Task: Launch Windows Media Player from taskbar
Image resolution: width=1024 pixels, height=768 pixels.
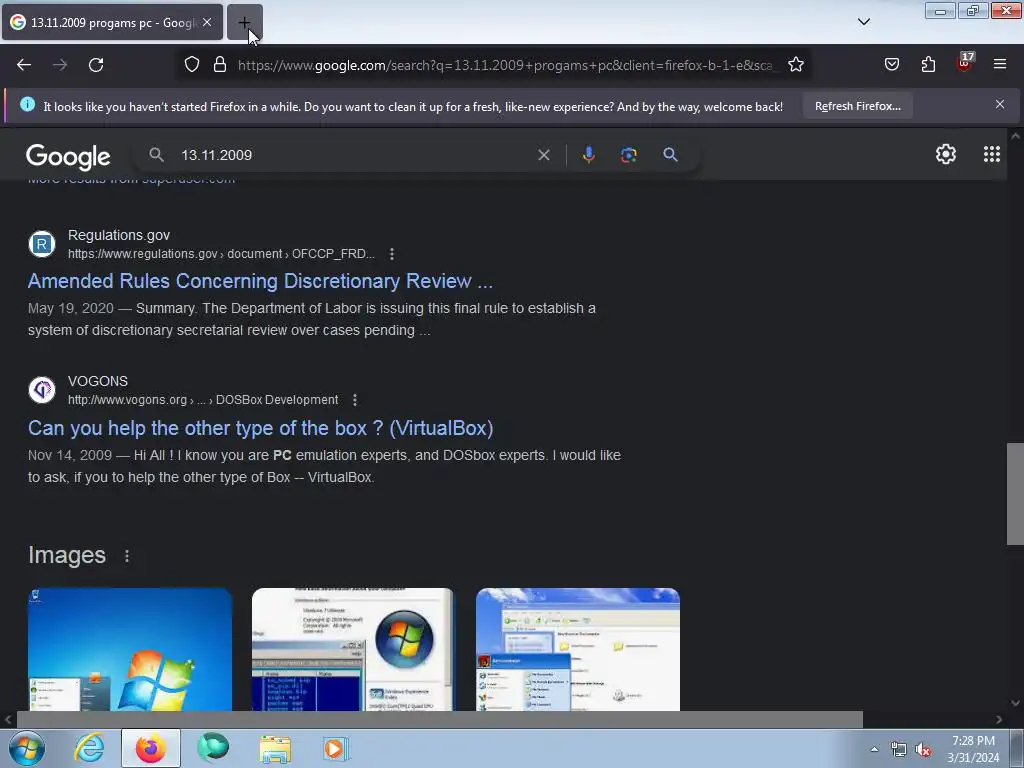Action: (336, 748)
